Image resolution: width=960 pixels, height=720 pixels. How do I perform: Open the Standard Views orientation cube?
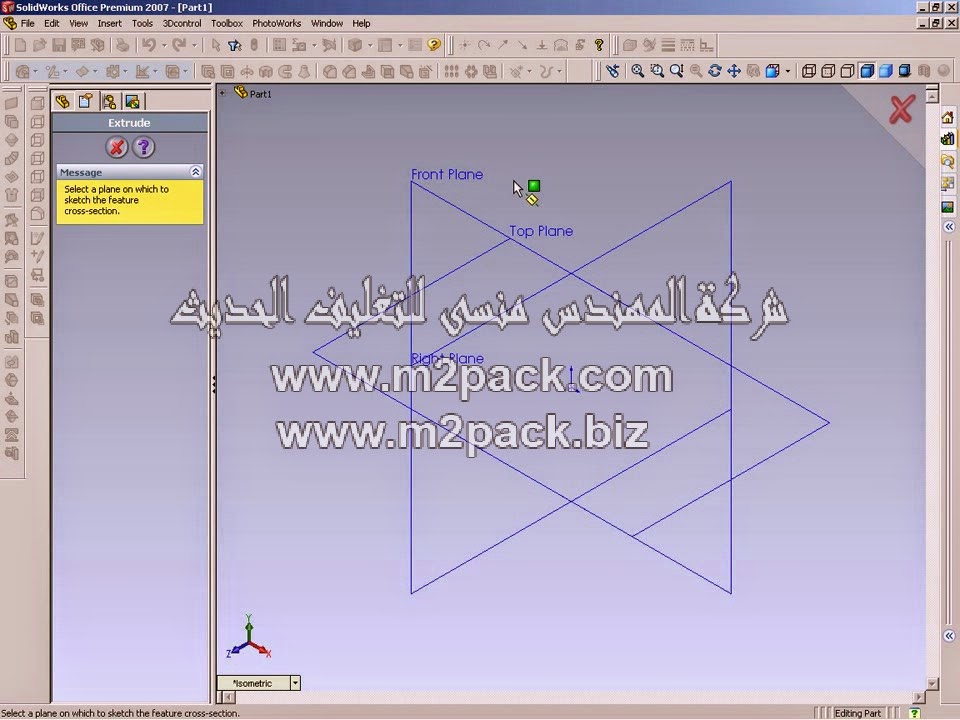(773, 71)
